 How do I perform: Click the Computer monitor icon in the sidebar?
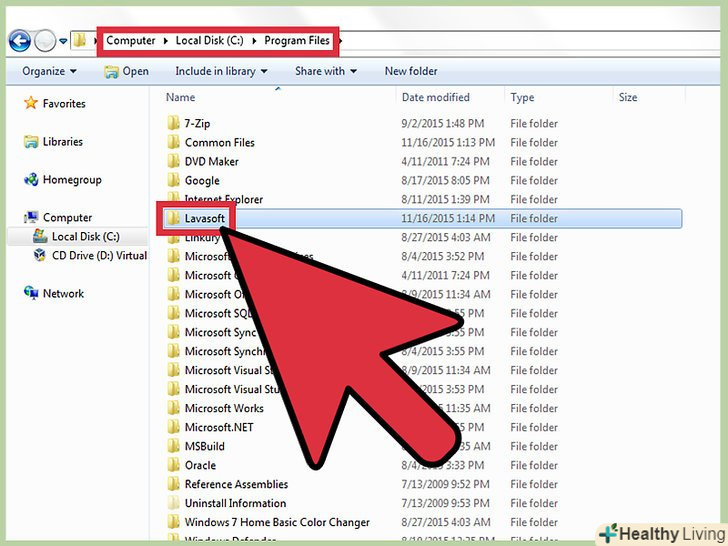[x=31, y=217]
